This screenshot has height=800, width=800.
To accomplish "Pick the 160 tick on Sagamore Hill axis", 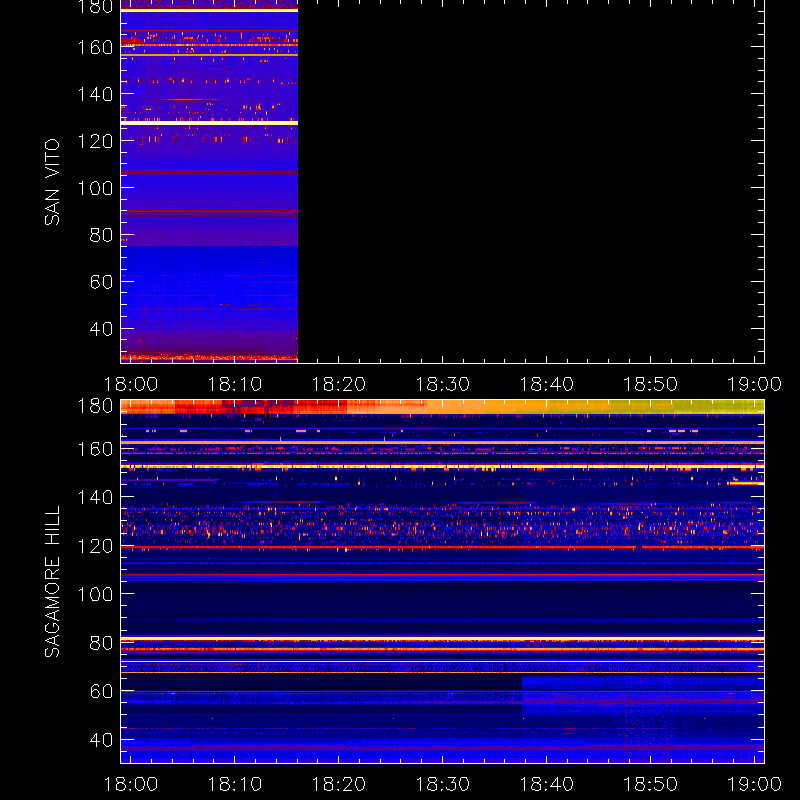I will point(95,449).
